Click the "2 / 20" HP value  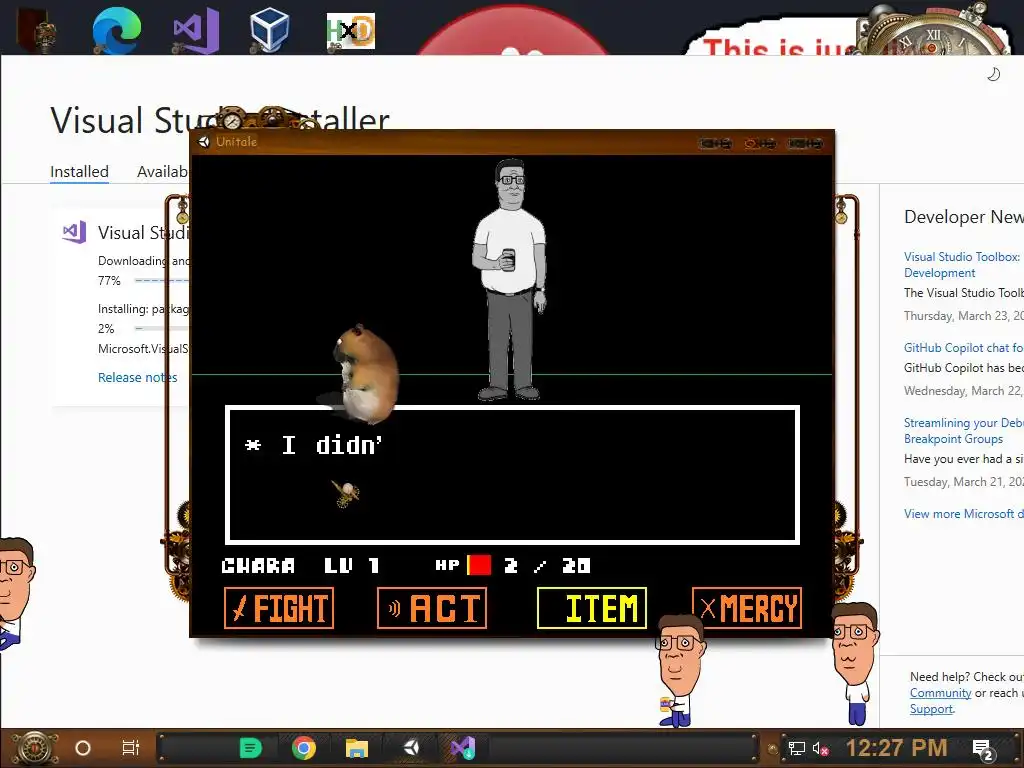click(x=547, y=566)
